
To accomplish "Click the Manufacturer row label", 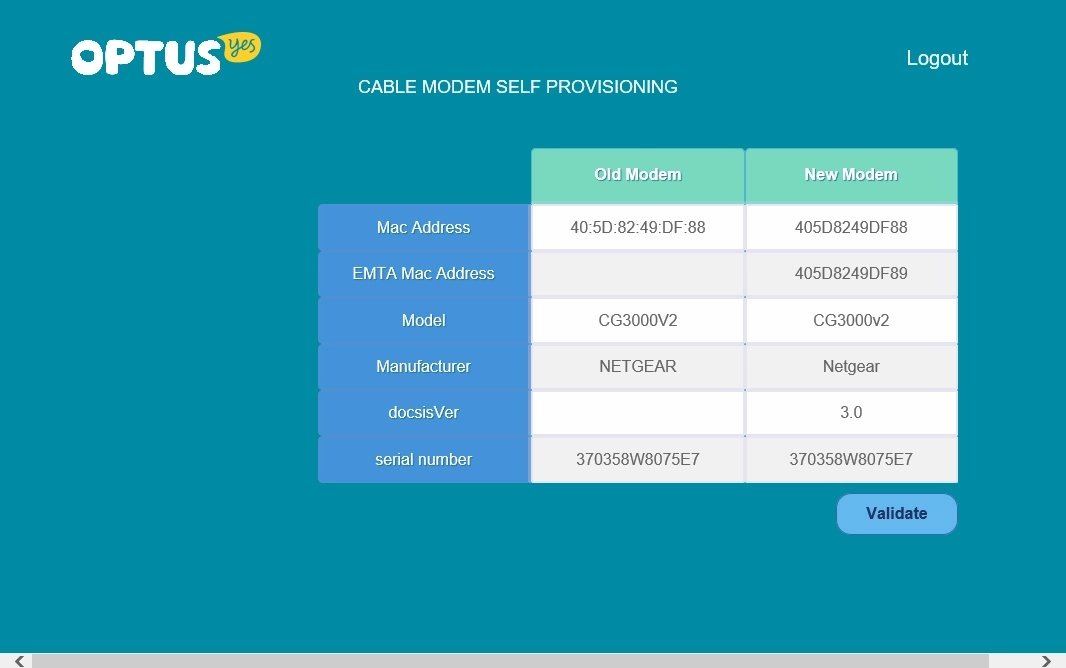I will [x=424, y=366].
